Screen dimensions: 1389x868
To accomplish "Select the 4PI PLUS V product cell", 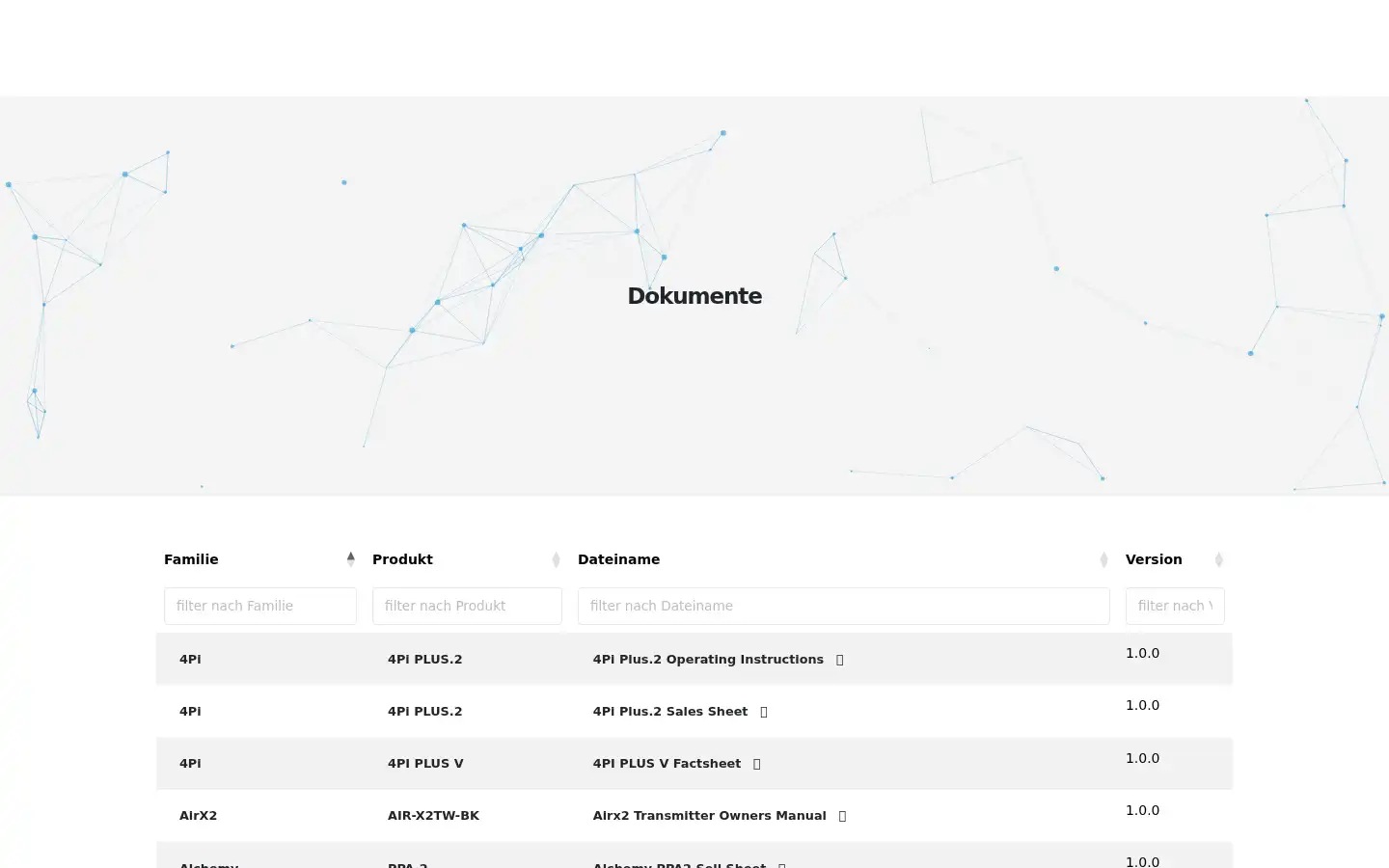I will [x=425, y=764].
